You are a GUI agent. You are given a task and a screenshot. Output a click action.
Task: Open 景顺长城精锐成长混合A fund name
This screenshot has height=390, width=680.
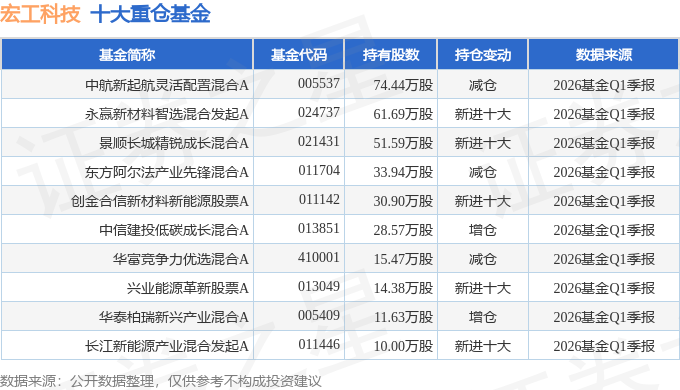click(174, 143)
